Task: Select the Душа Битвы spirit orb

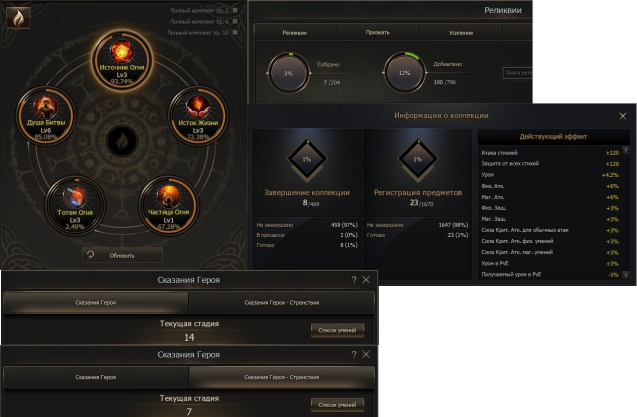Action: tap(46, 116)
